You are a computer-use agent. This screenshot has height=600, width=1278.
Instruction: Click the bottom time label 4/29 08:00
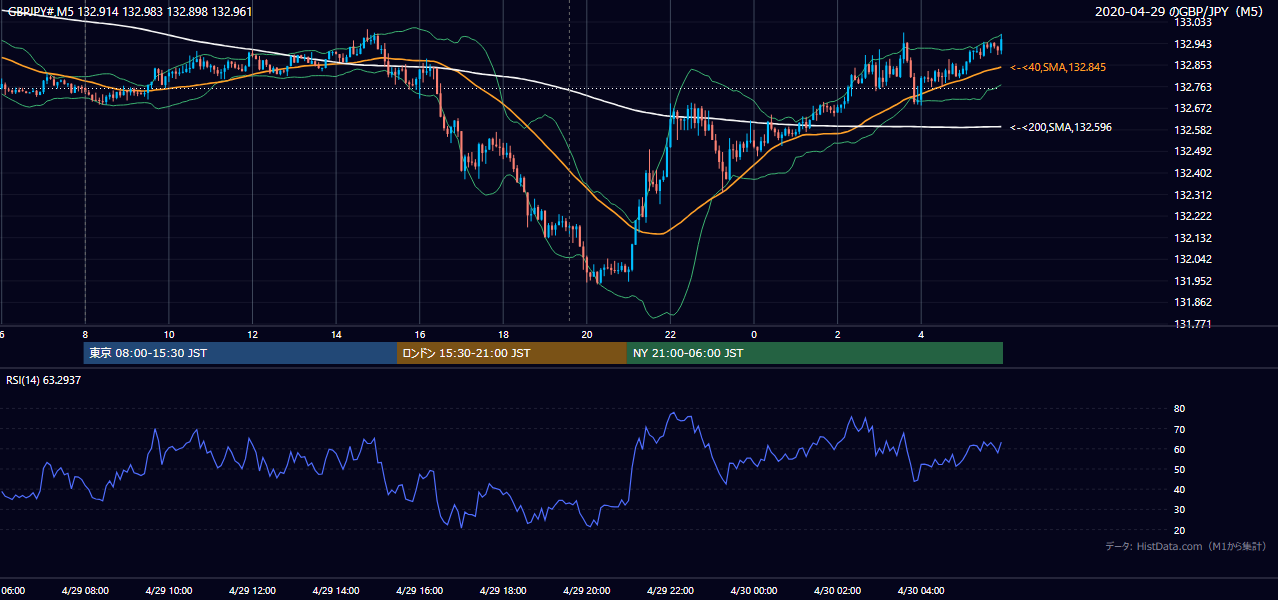(85, 590)
